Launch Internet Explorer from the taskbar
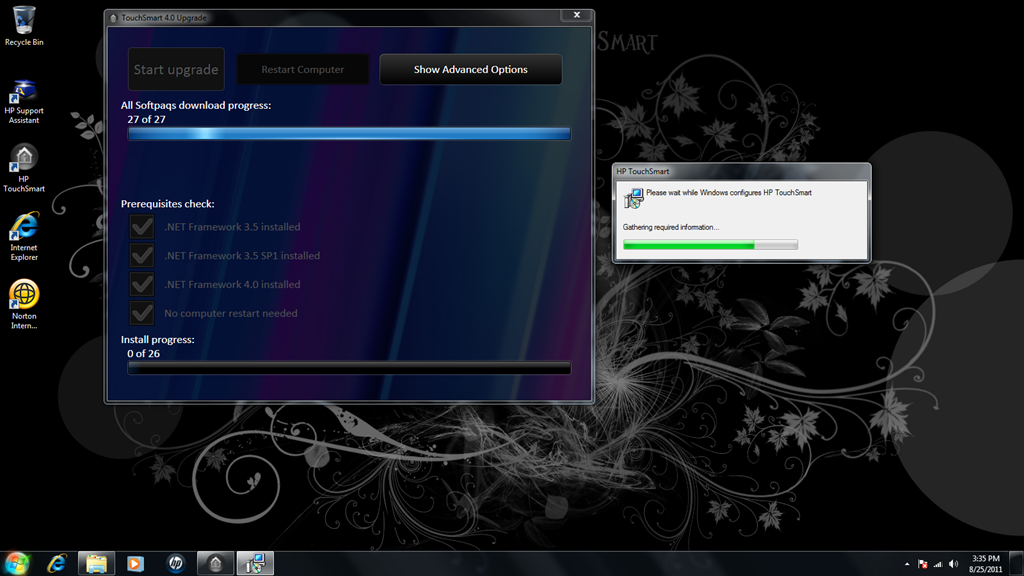 (x=57, y=563)
